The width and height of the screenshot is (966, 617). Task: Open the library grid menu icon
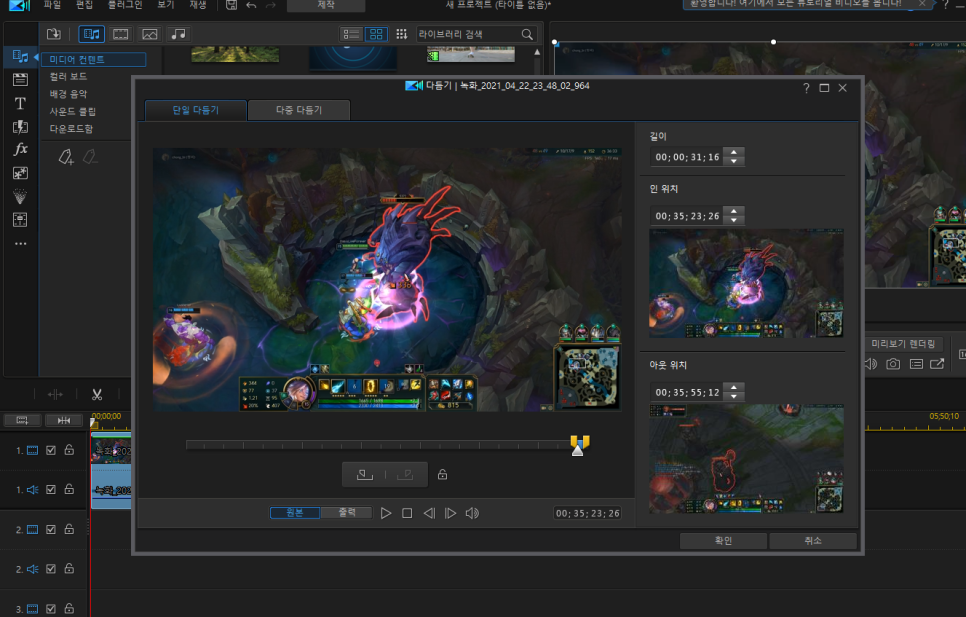click(401, 34)
